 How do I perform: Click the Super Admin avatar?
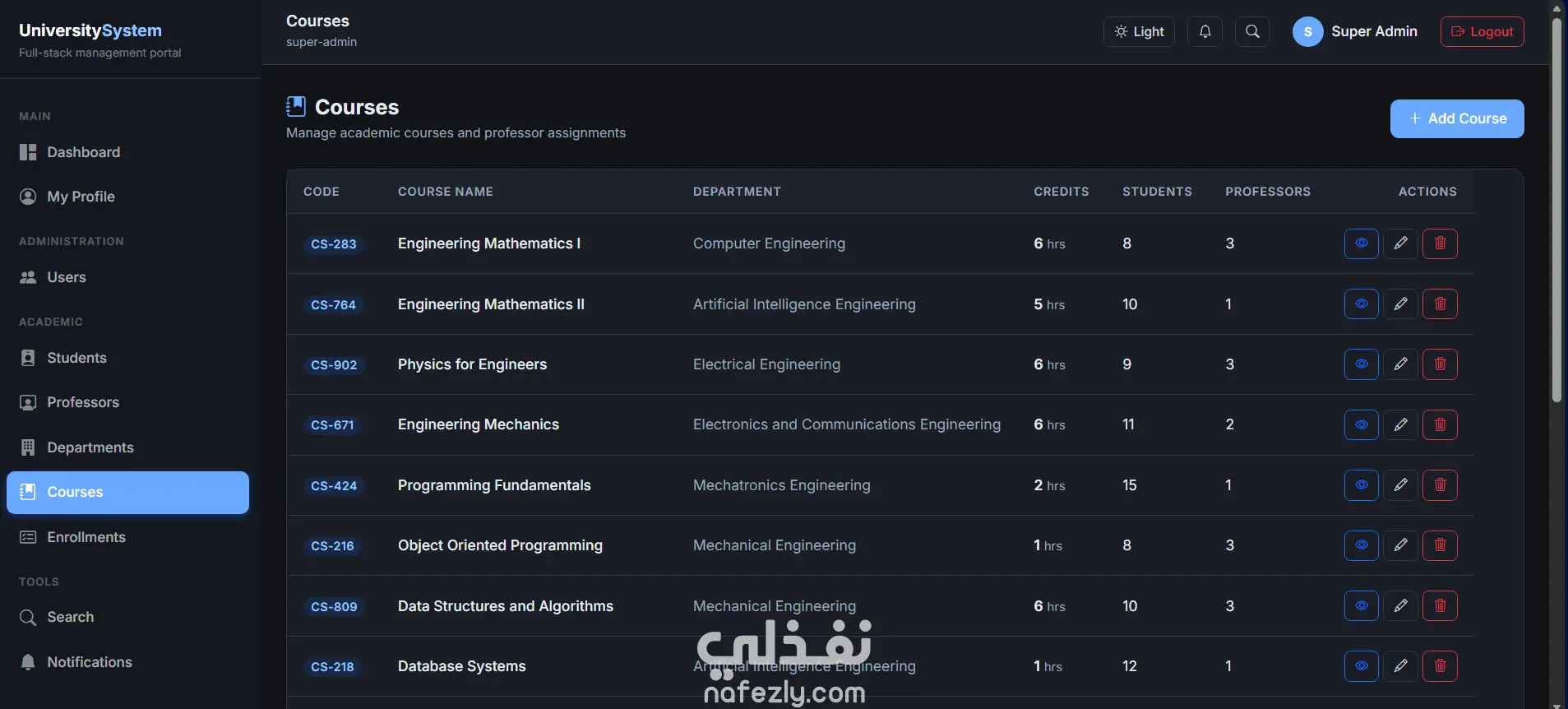pos(1307,31)
